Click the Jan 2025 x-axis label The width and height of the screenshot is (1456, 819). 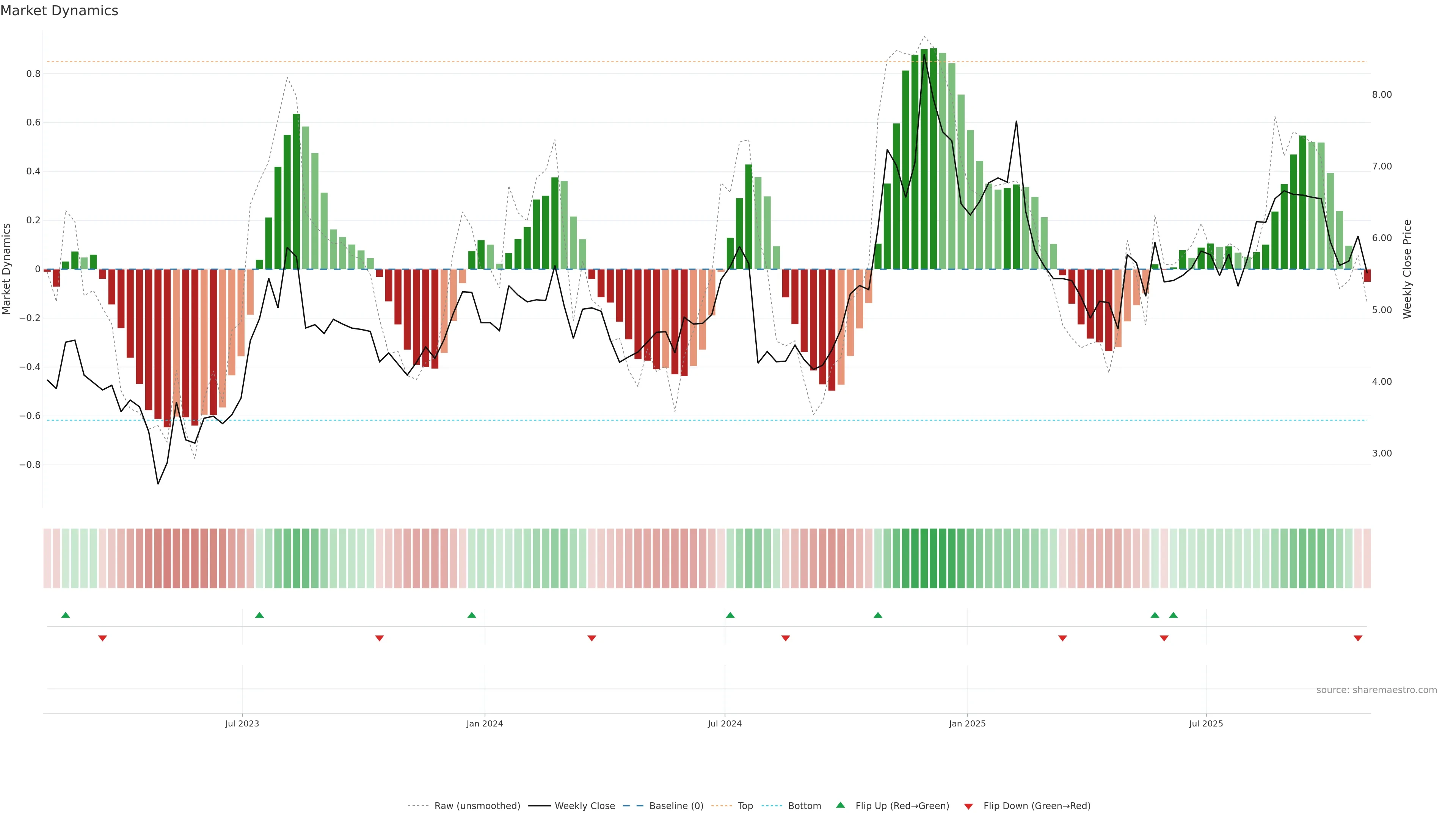click(x=967, y=723)
